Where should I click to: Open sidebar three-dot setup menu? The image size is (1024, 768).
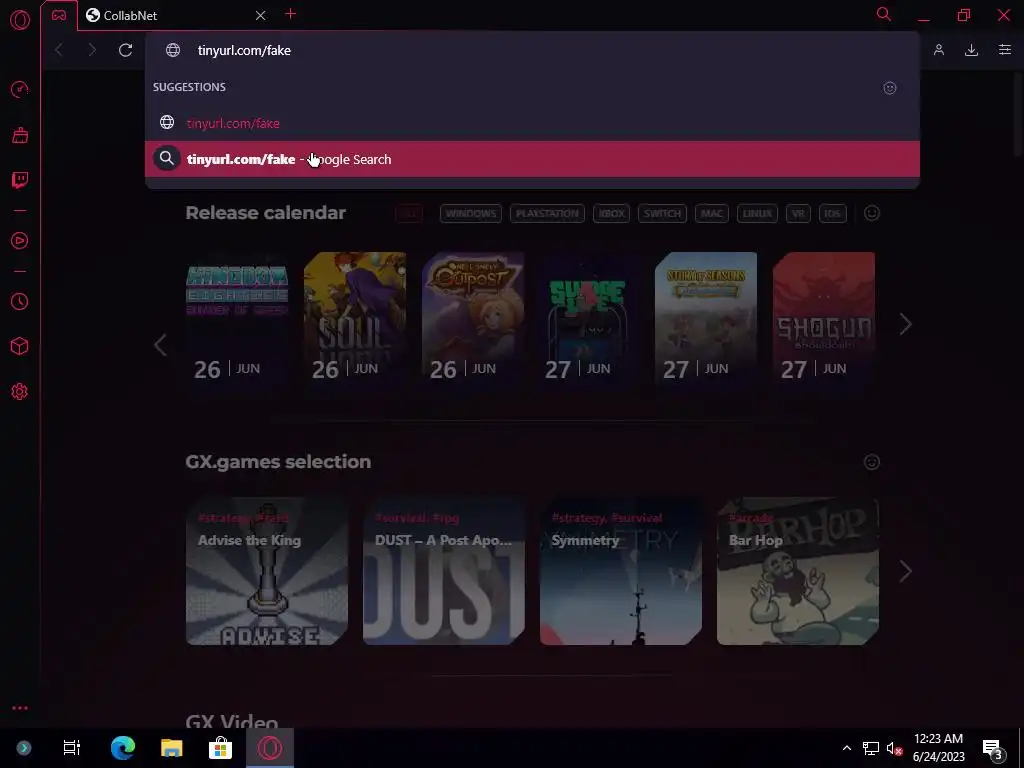20,708
